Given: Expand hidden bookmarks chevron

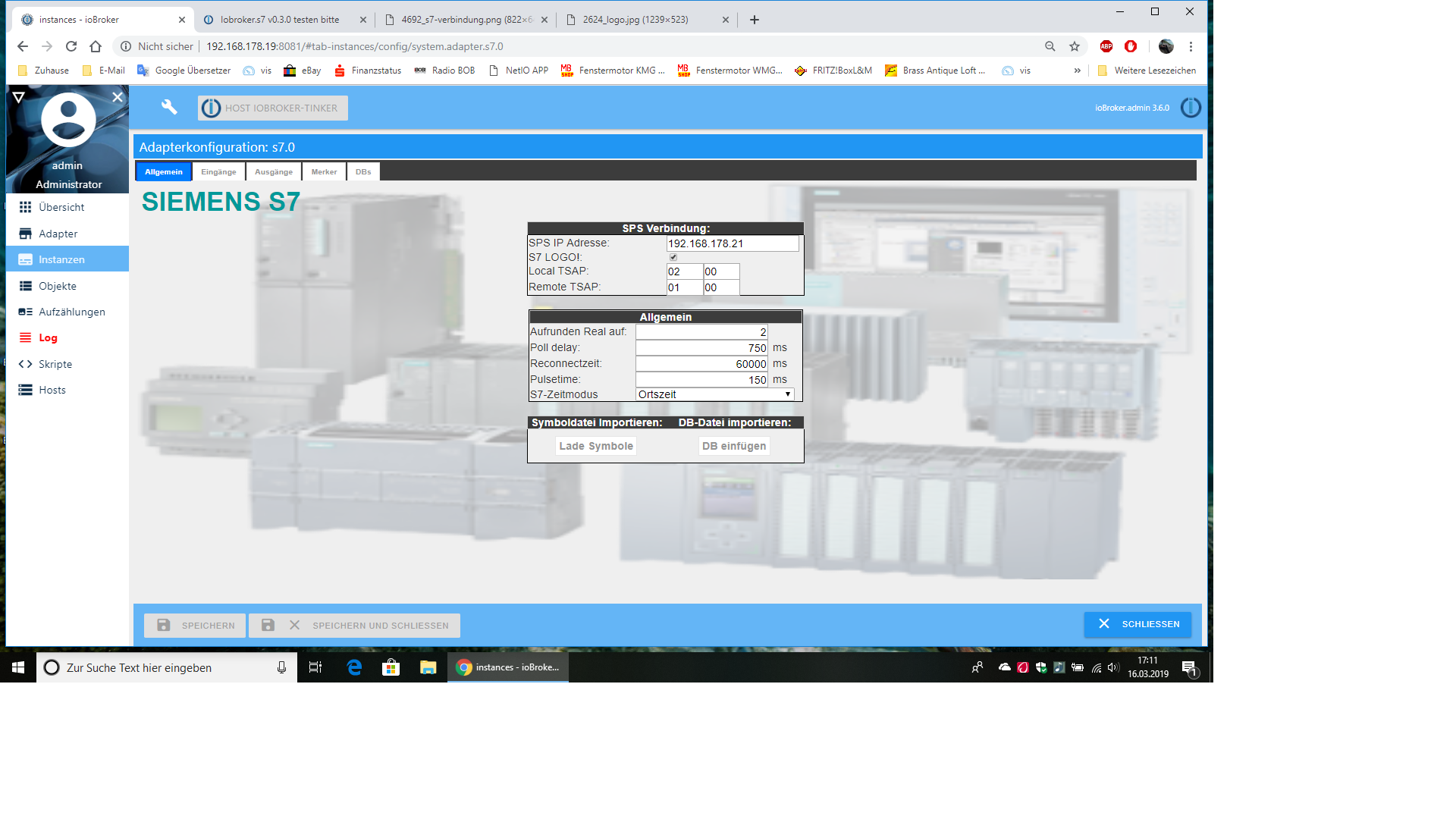Looking at the screenshot, I should [x=1077, y=71].
